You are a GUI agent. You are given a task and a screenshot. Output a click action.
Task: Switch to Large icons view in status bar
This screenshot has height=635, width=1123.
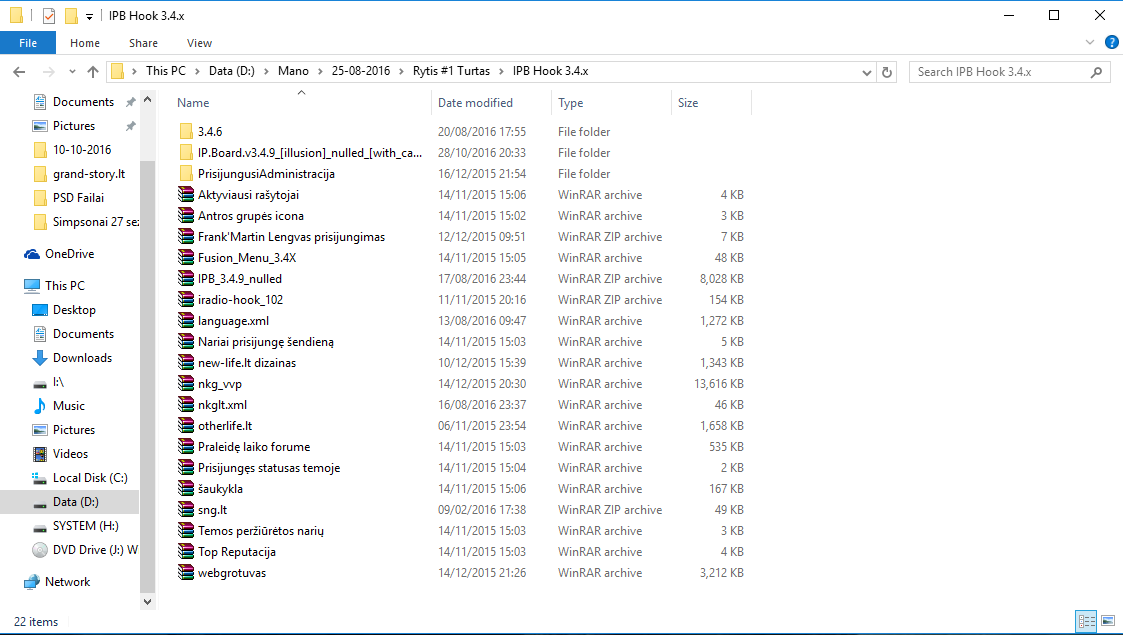pyautogui.click(x=1108, y=621)
